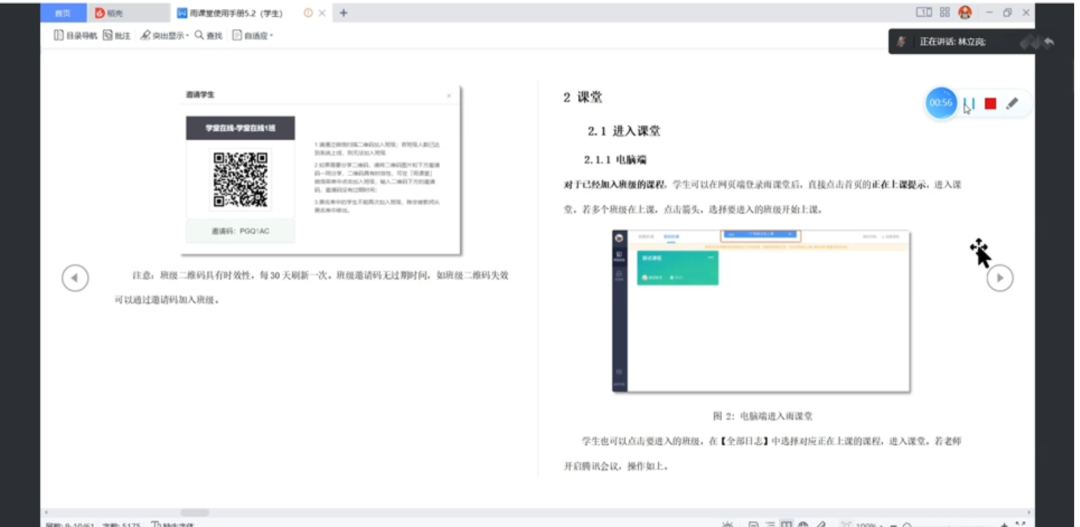Click the 00:56 recording timer circle
The height and width of the screenshot is (527, 1080).
[940, 103]
